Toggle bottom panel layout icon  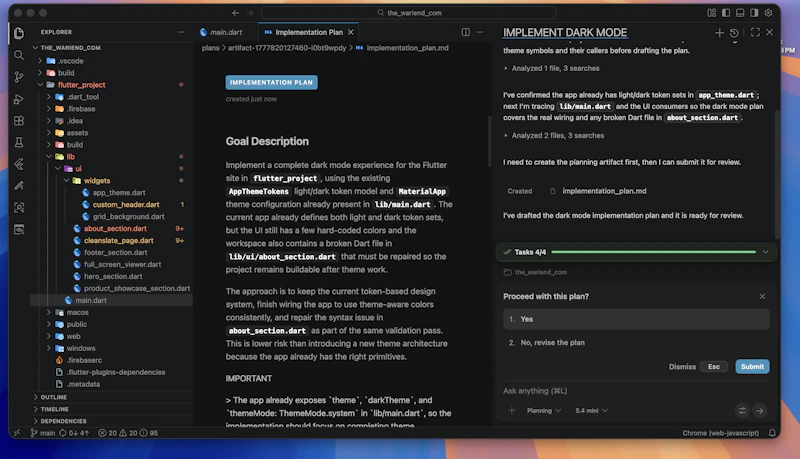pyautogui.click(x=740, y=13)
